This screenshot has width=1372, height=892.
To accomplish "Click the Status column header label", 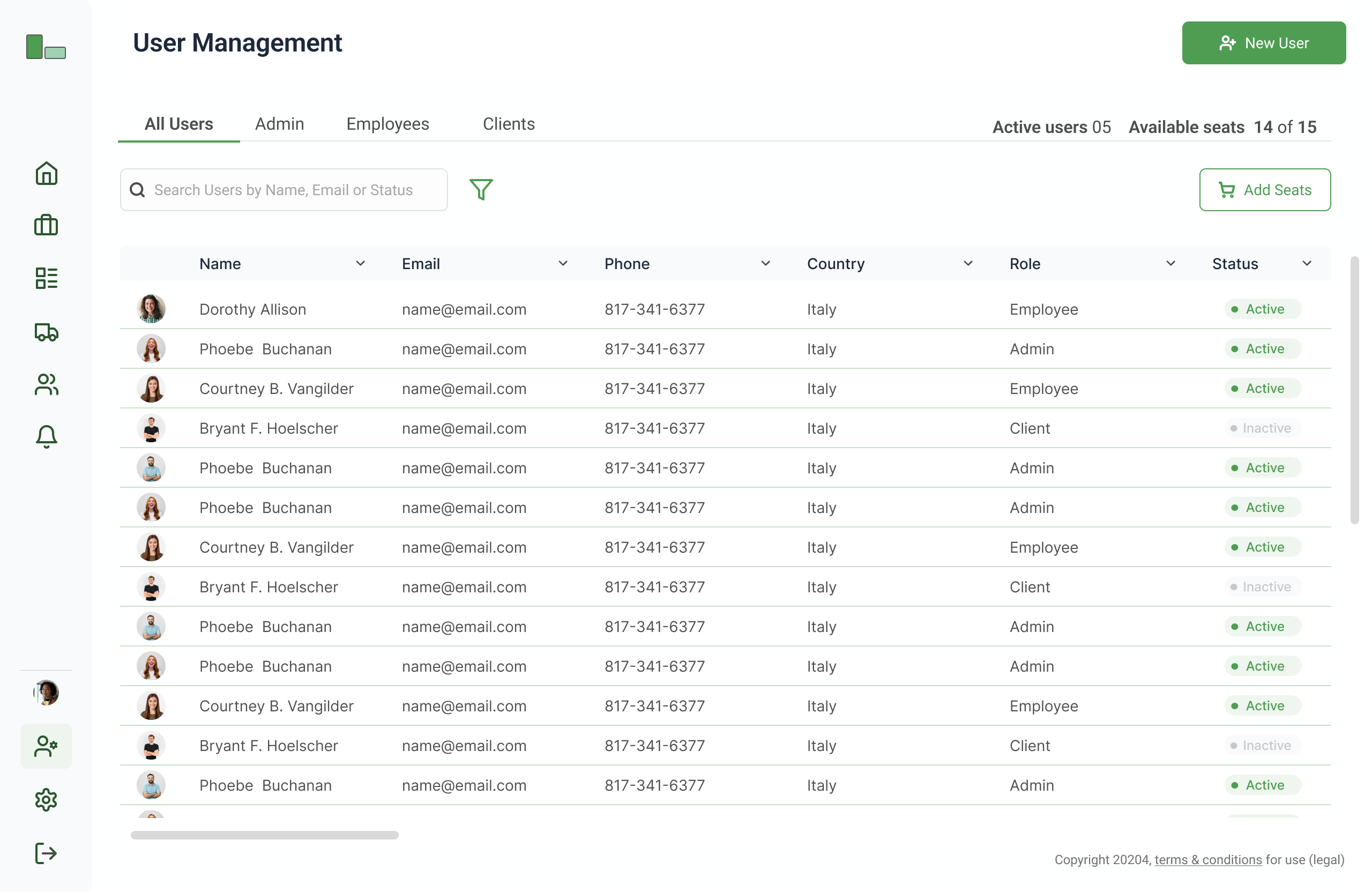I will pos(1235,264).
